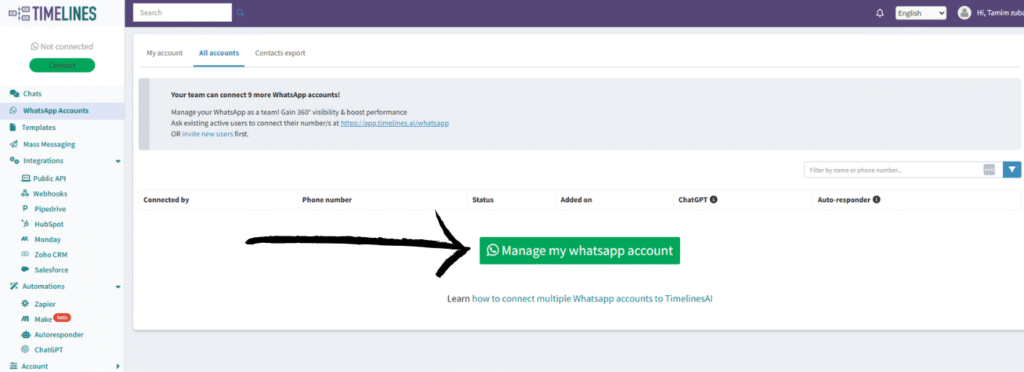Click the Hi, Tamim user name

click(999, 13)
